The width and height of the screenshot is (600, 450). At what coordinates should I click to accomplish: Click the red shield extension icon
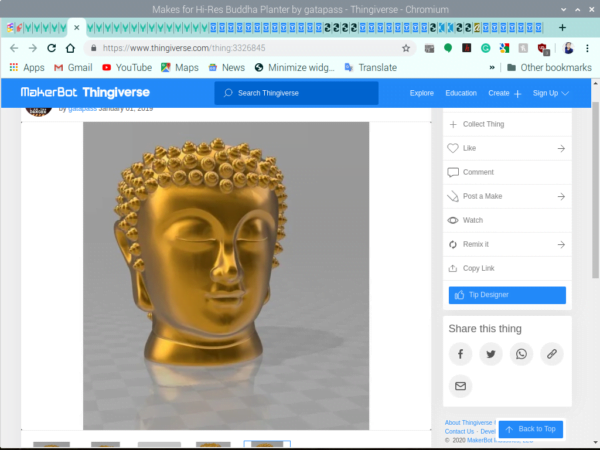pos(542,48)
